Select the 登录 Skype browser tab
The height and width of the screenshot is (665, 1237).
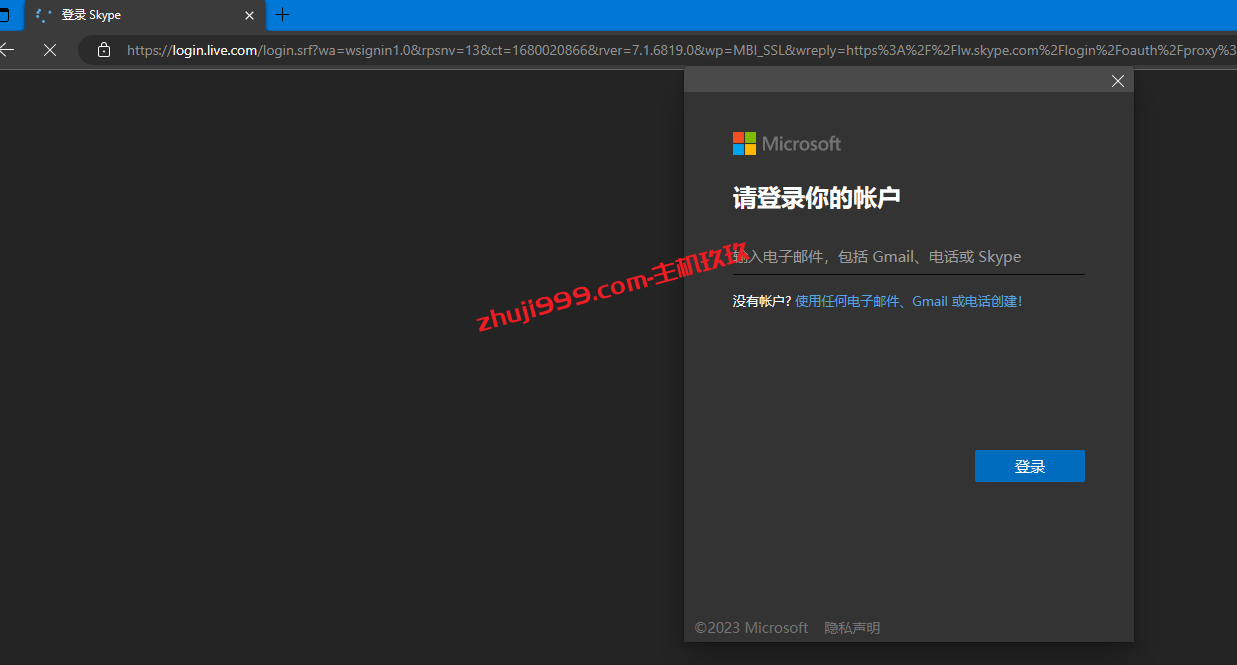(x=146, y=15)
